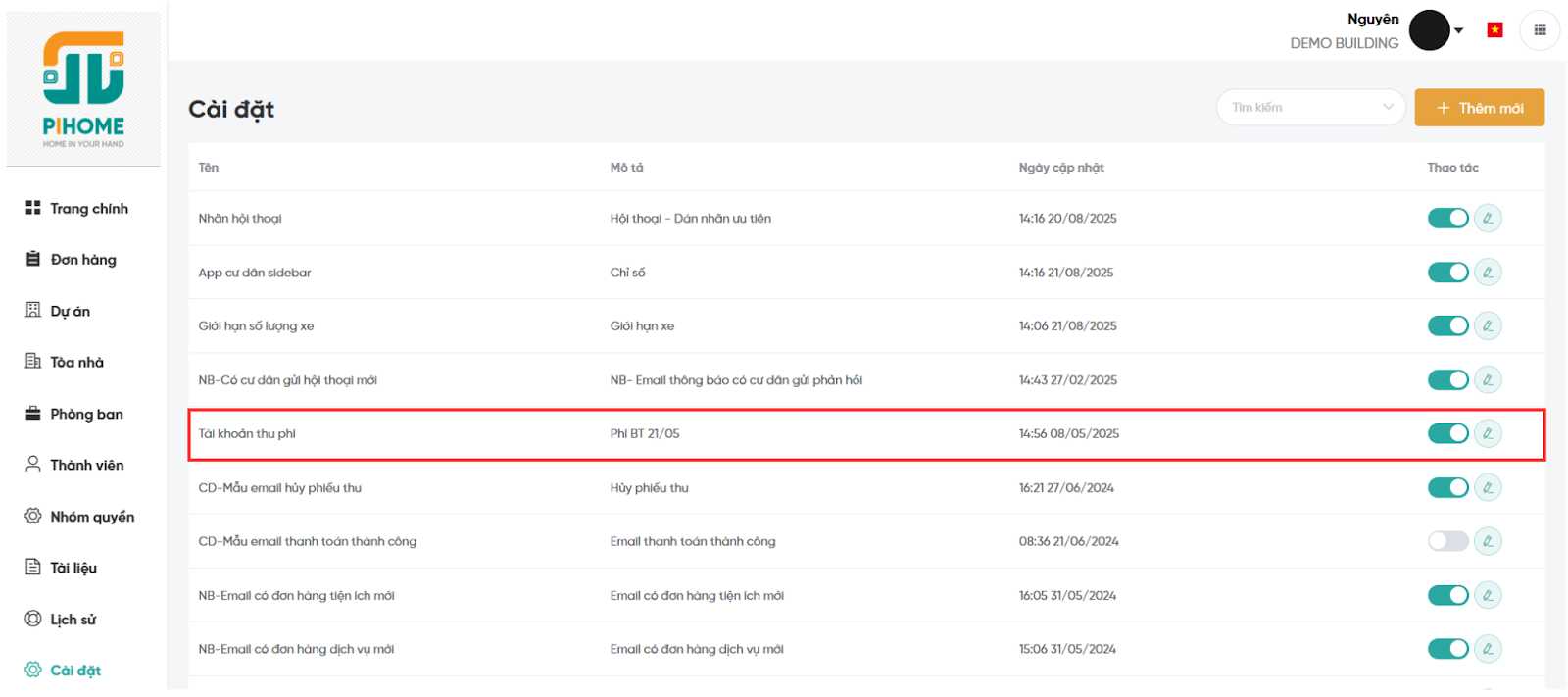Go to Trang chính in sidebar
Viewport: 1568px width, 697px height.
click(x=88, y=209)
